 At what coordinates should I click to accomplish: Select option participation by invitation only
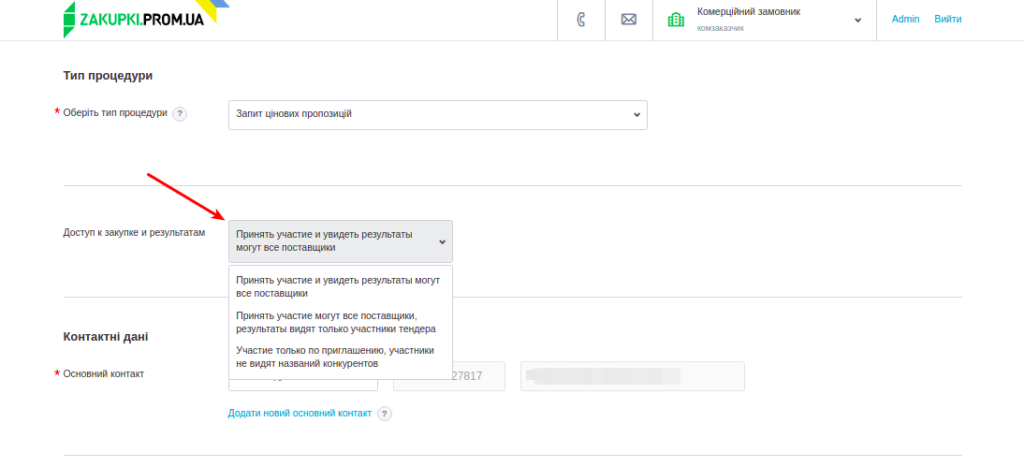(x=338, y=357)
